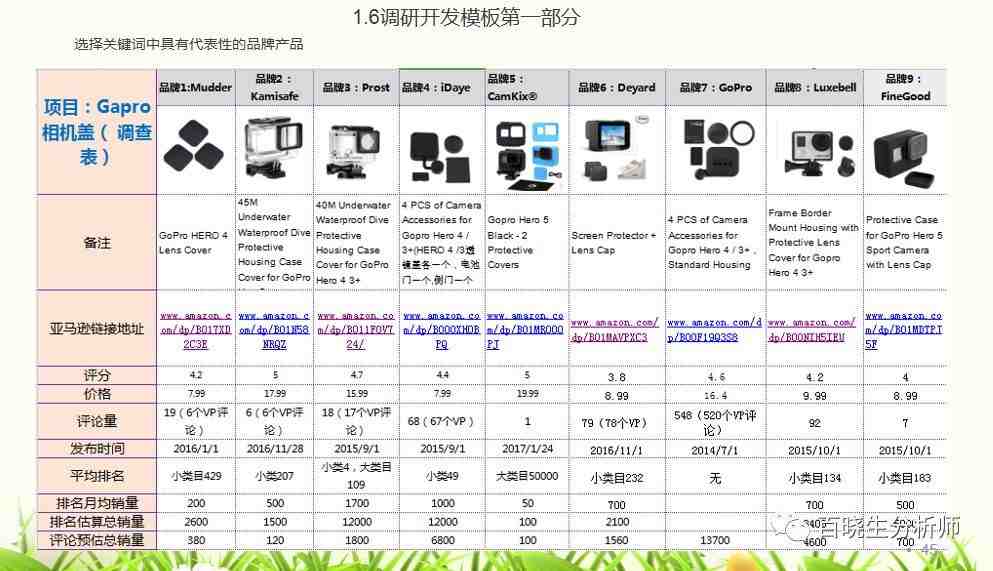
Task: Click the rating cell '4.7'
Action: tap(357, 375)
